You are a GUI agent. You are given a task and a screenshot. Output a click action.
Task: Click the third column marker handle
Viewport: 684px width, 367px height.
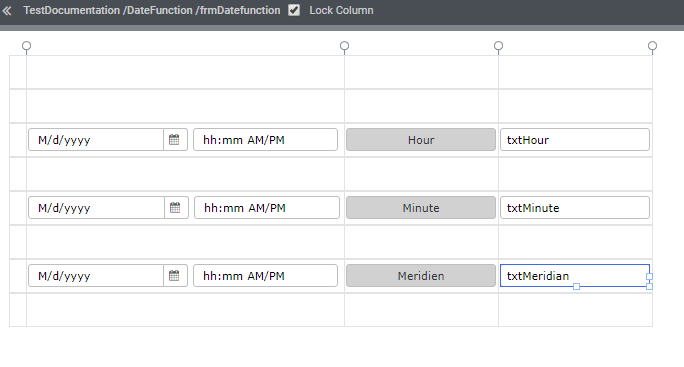click(499, 46)
